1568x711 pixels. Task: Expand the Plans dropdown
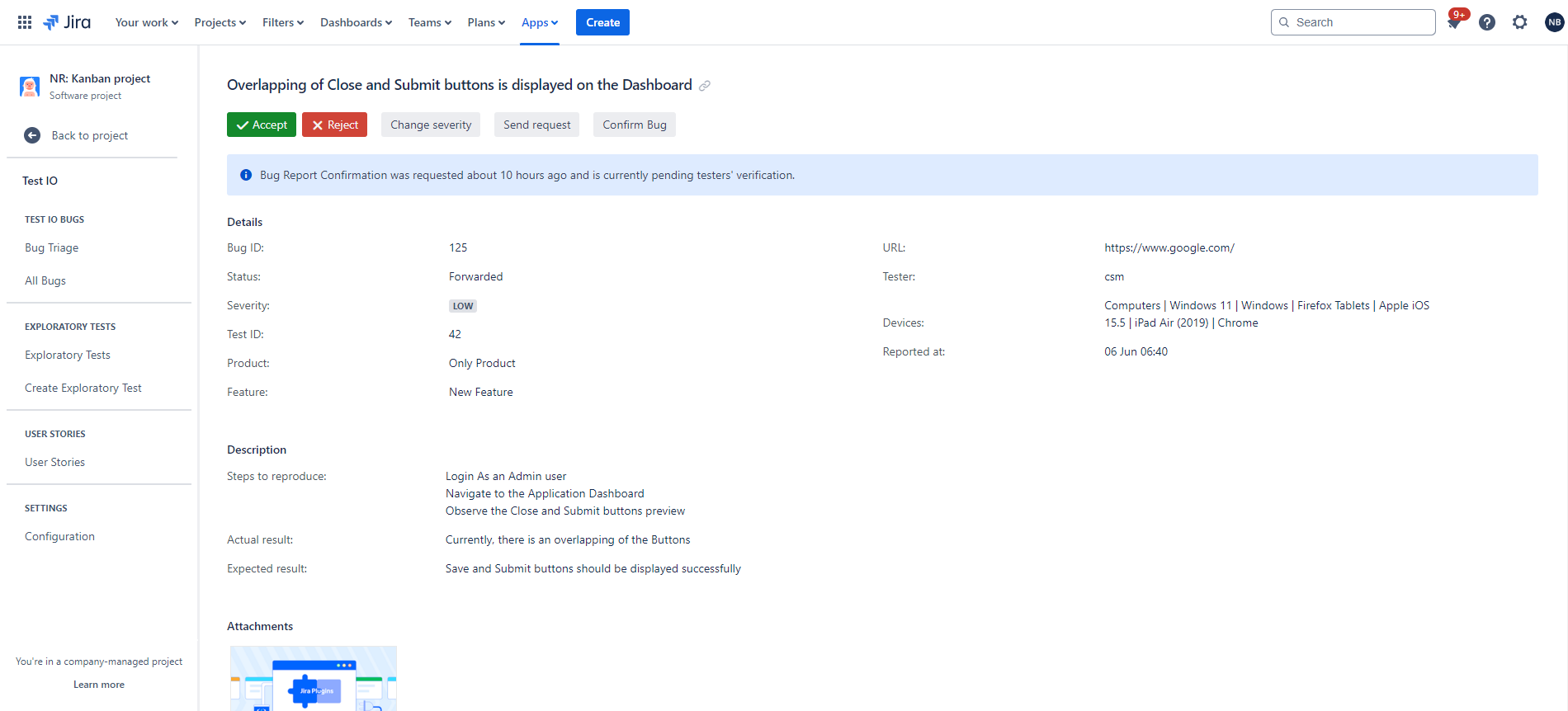click(x=486, y=22)
